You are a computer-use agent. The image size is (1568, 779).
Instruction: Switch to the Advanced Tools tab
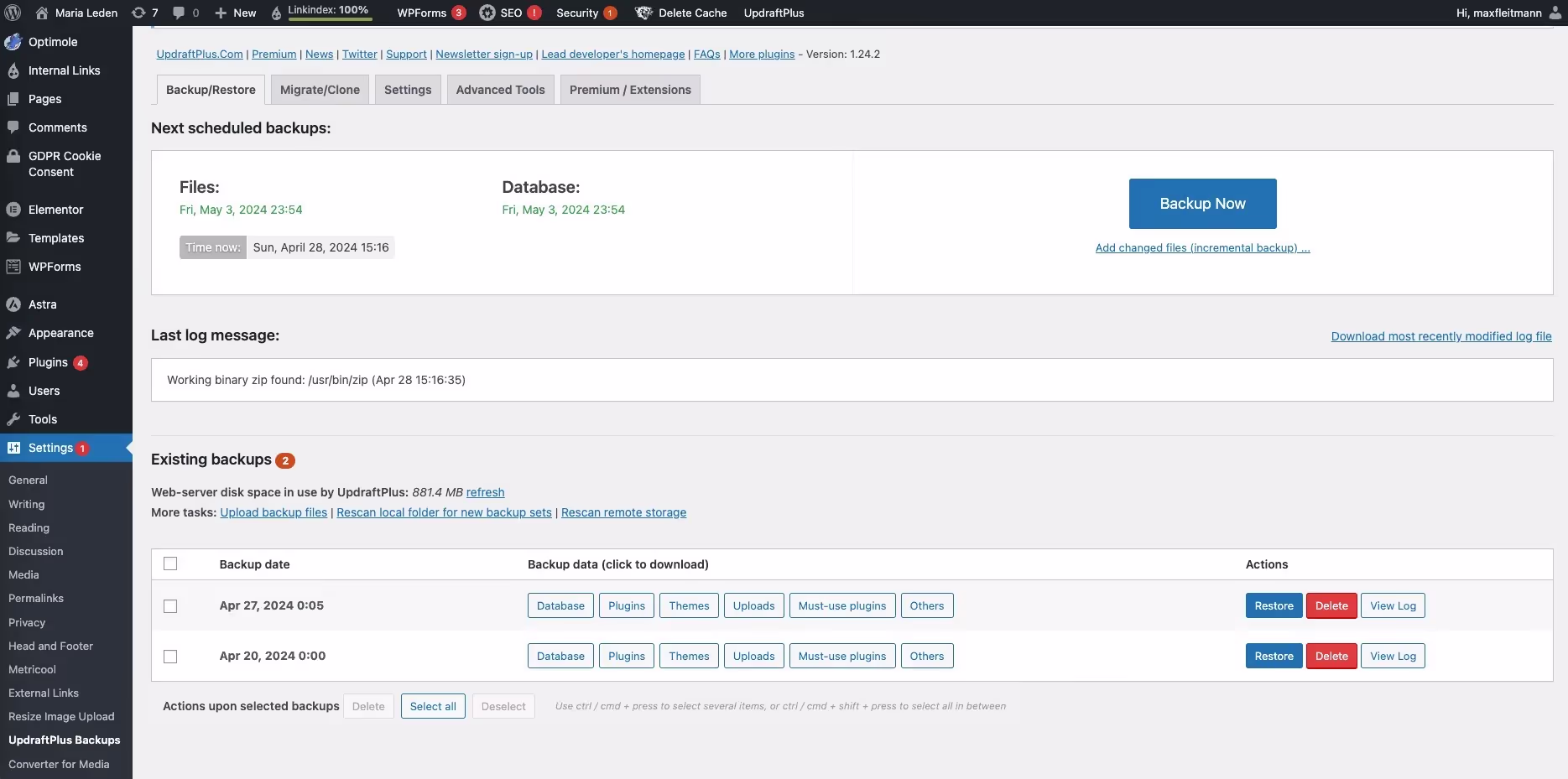coord(500,90)
